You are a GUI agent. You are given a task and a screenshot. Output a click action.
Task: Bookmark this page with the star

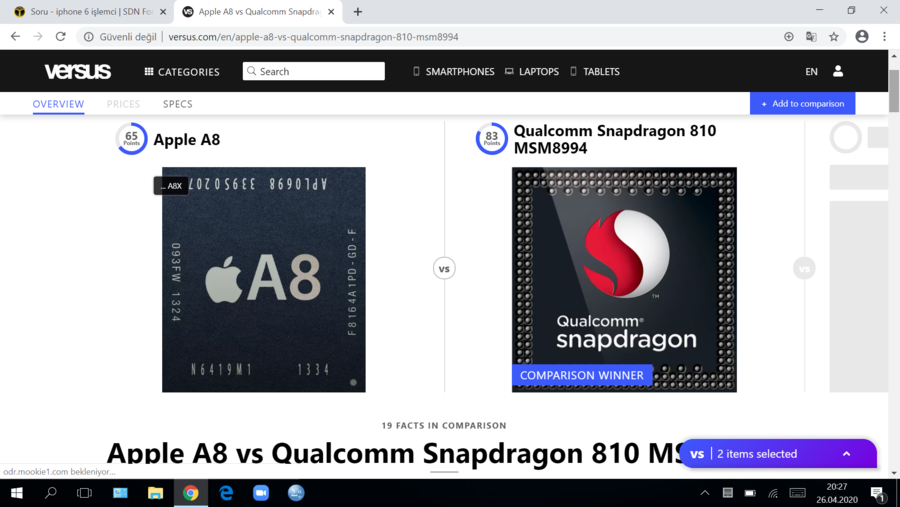click(x=834, y=37)
